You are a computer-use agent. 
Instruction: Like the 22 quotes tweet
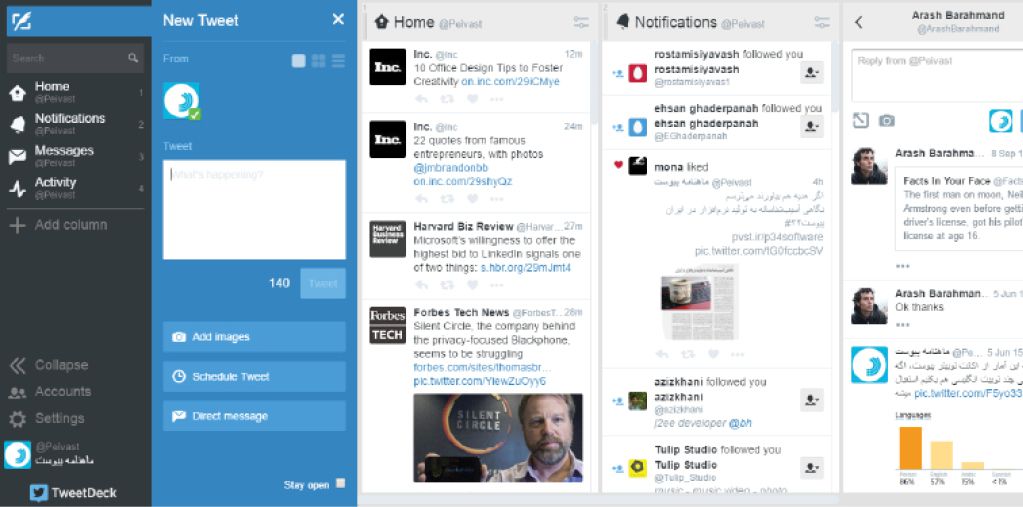point(472,199)
